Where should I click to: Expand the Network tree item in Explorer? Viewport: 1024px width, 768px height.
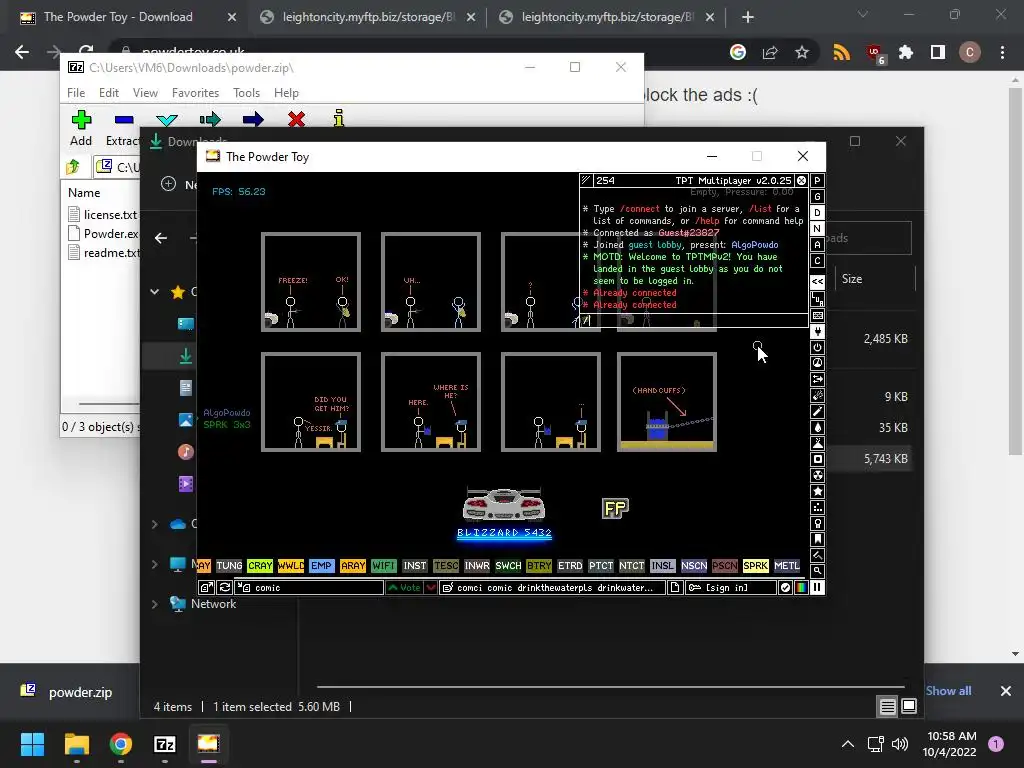[x=155, y=604]
